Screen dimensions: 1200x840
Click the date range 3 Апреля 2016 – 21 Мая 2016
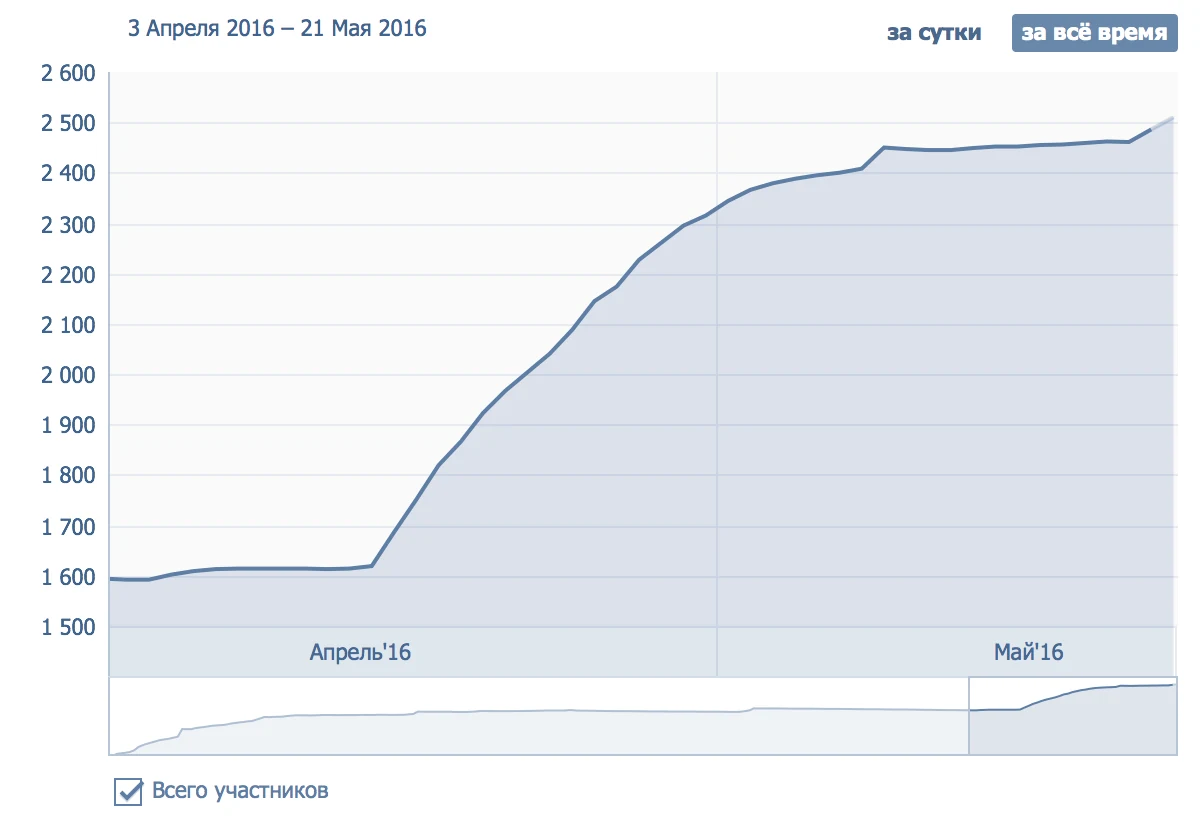click(x=277, y=28)
